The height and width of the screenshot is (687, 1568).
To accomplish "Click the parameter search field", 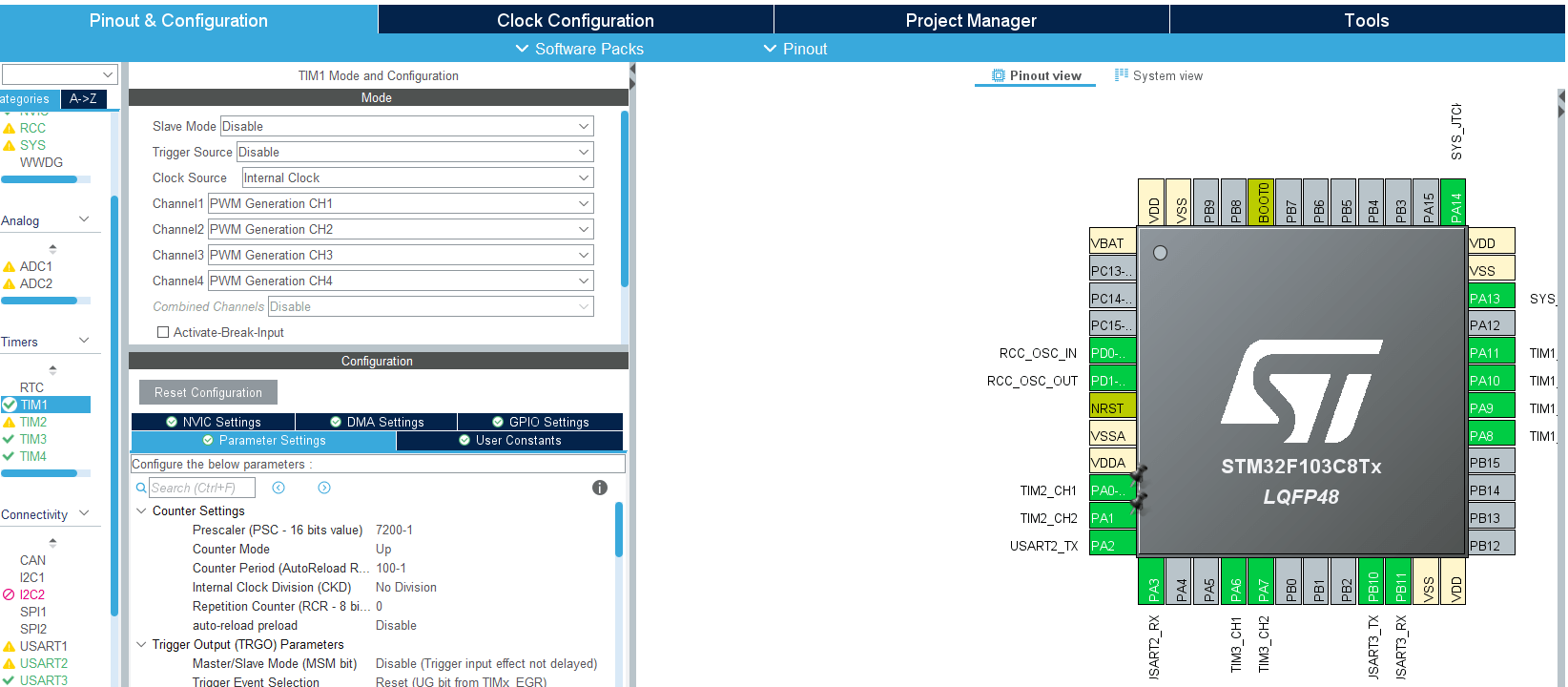I will coord(202,488).
